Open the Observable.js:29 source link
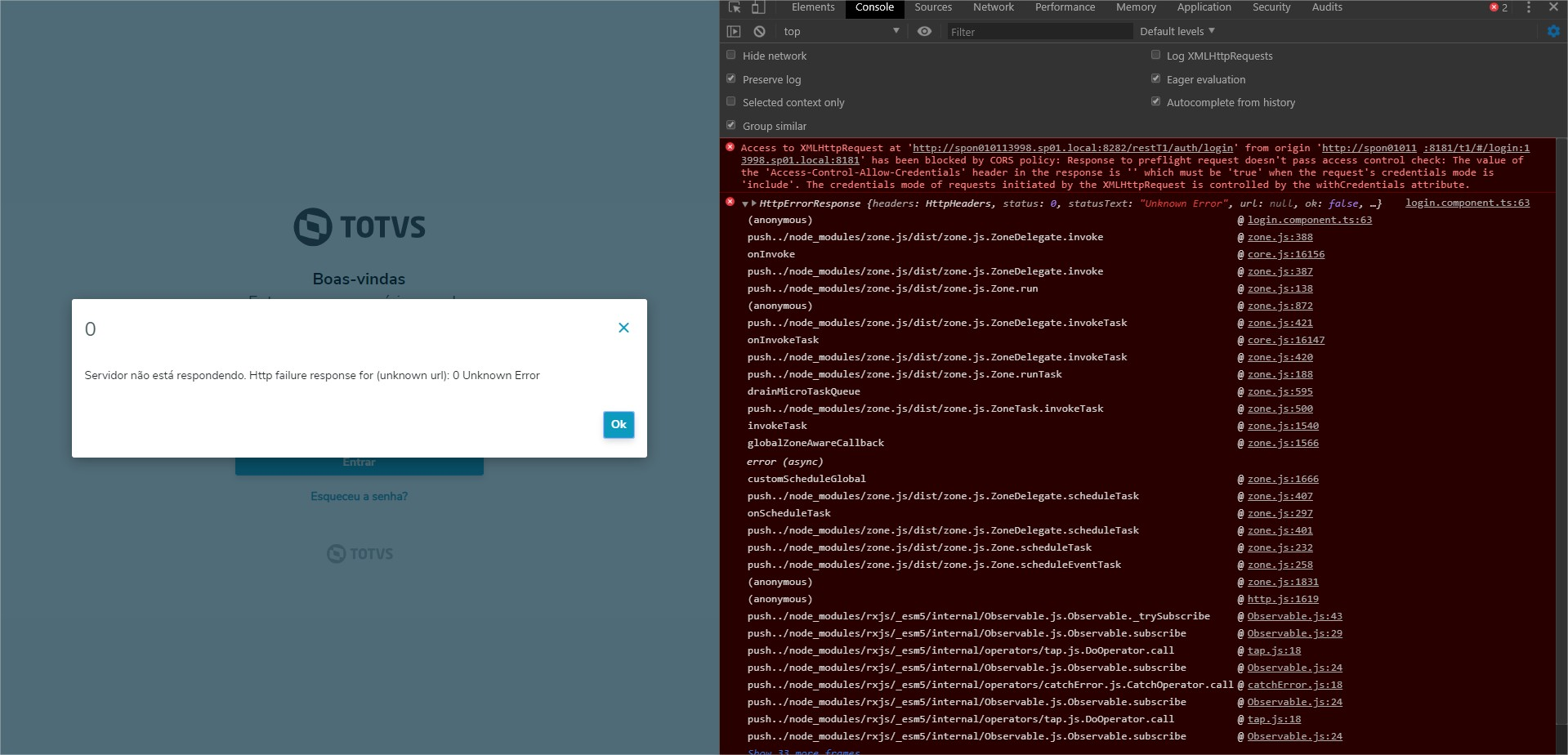Screen dimensions: 1568x755 click(1295, 633)
